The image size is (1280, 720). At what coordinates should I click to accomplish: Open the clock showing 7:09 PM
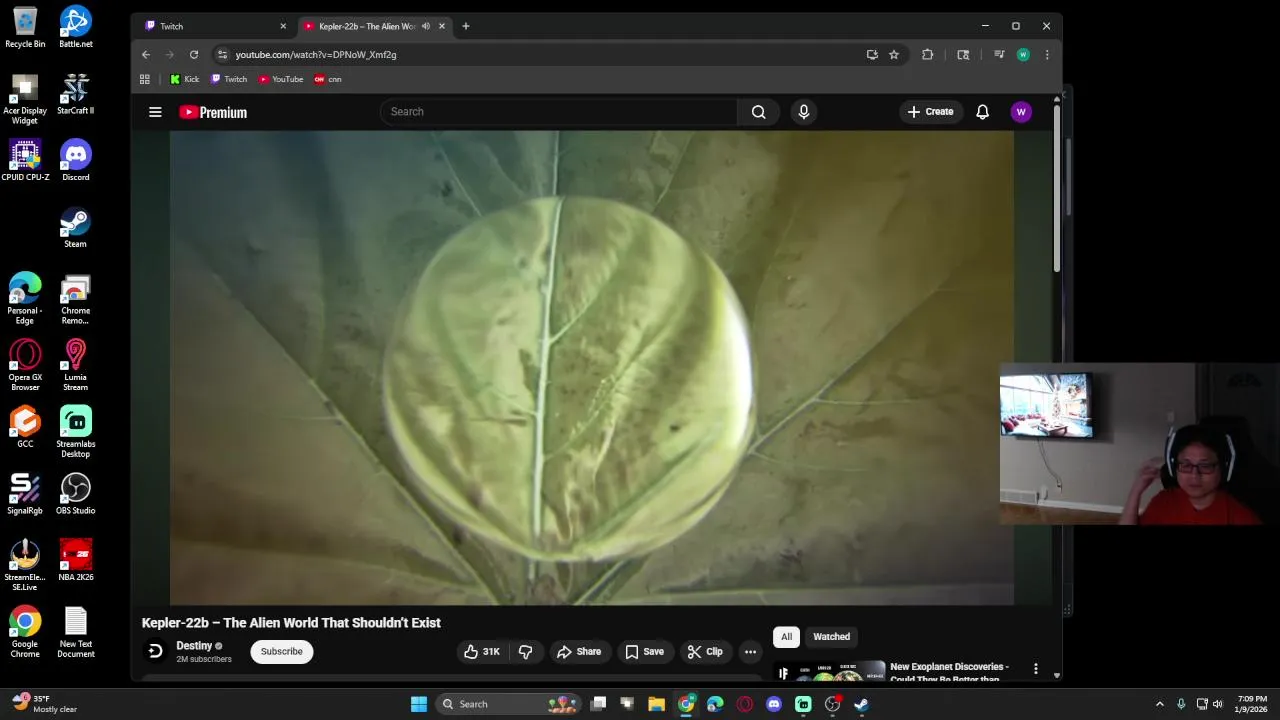click(x=1252, y=704)
